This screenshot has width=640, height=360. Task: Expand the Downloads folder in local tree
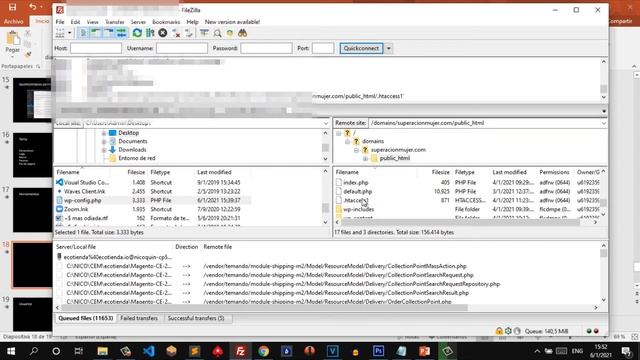pyautogui.click(x=104, y=150)
